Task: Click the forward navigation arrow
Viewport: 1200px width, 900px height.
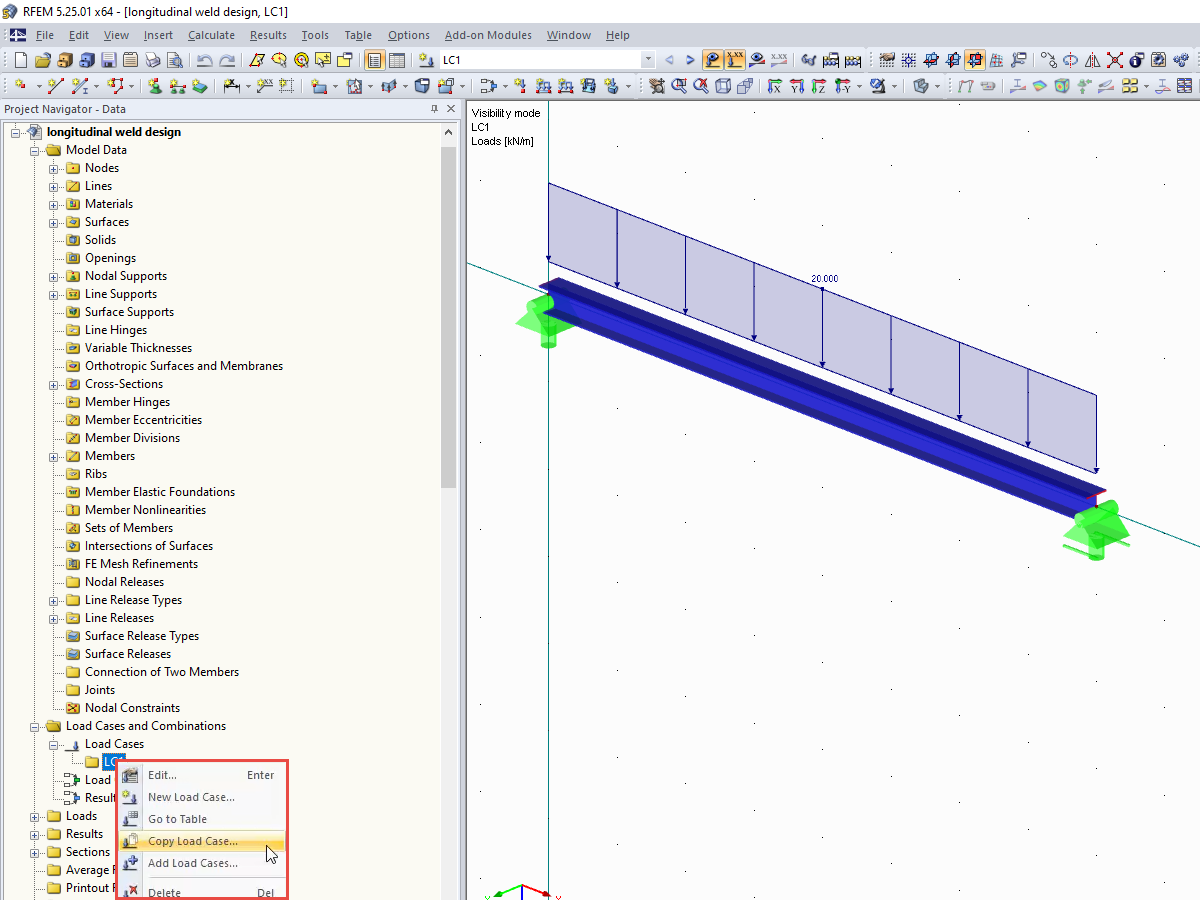Action: click(689, 60)
